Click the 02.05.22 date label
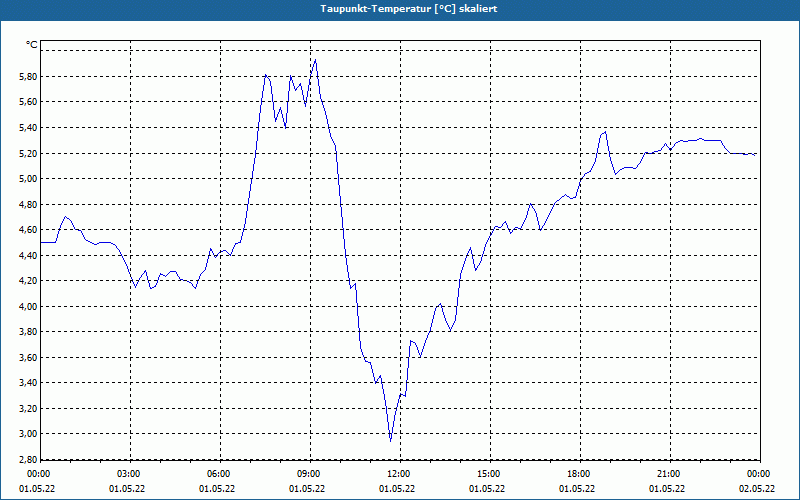Screen dimensions: 800x500 click(757, 488)
